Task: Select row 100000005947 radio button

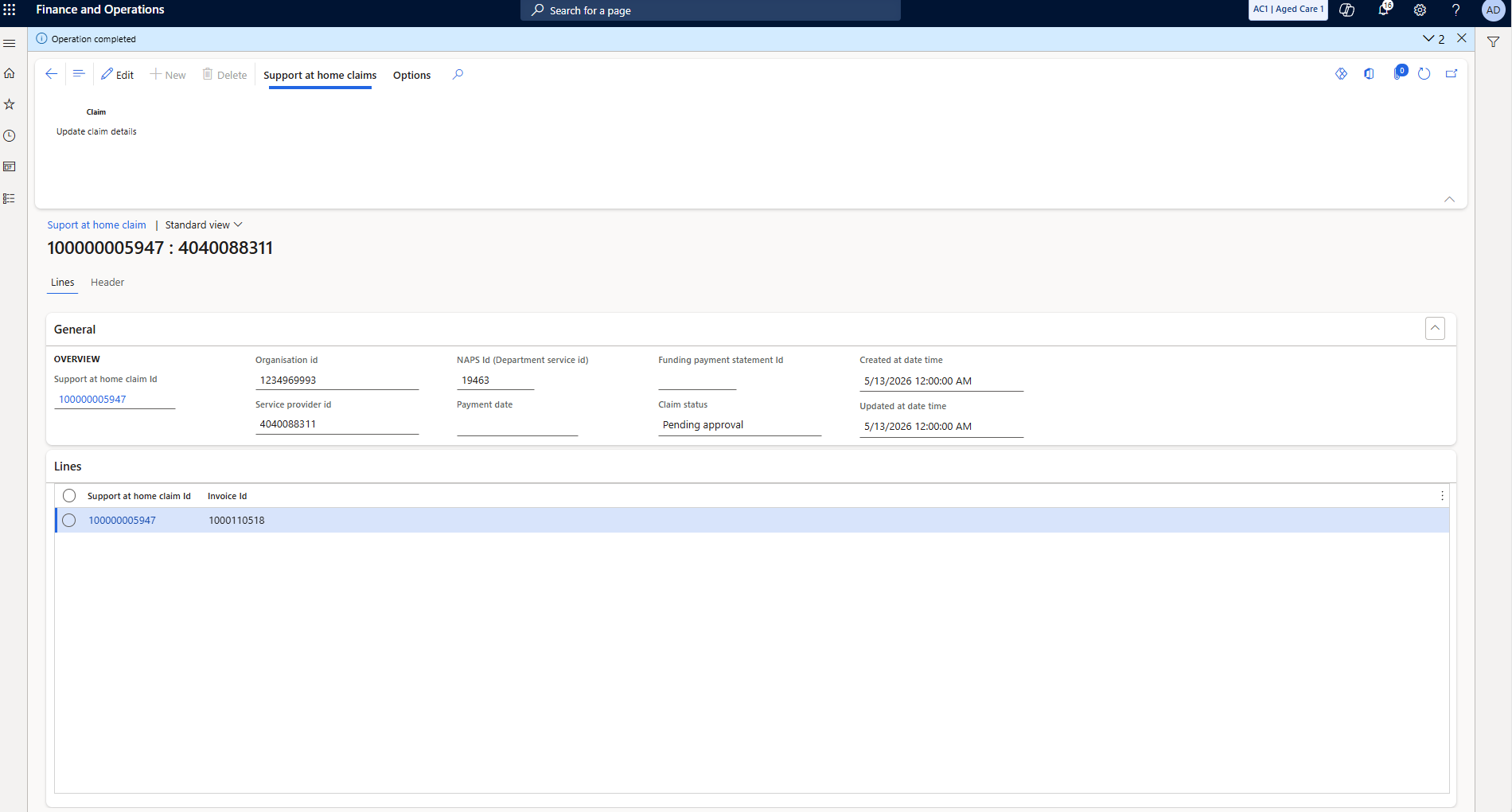Action: point(69,521)
